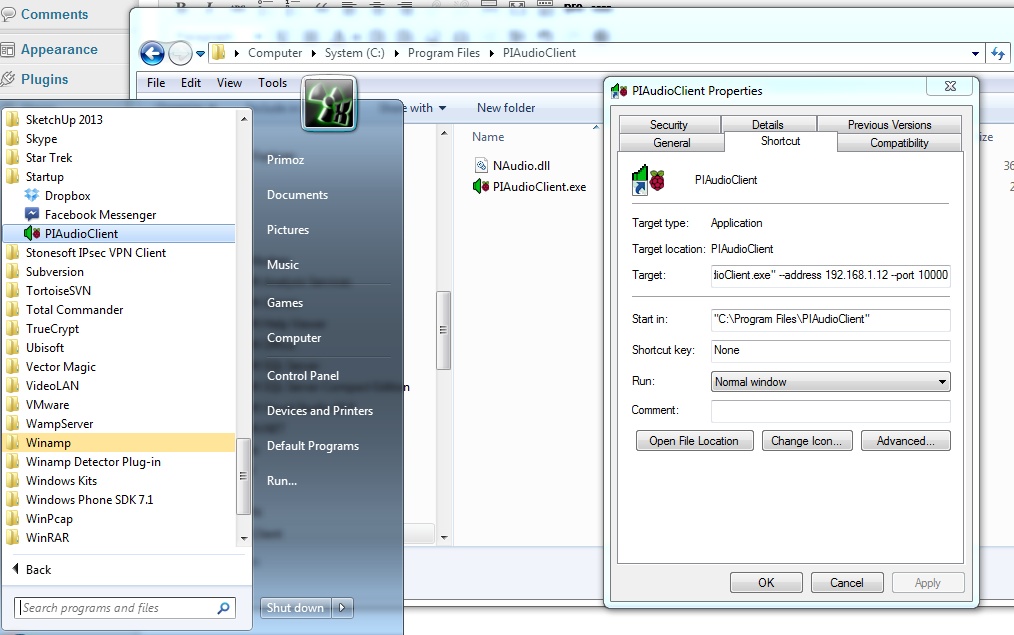Click the Advanced button

905,441
